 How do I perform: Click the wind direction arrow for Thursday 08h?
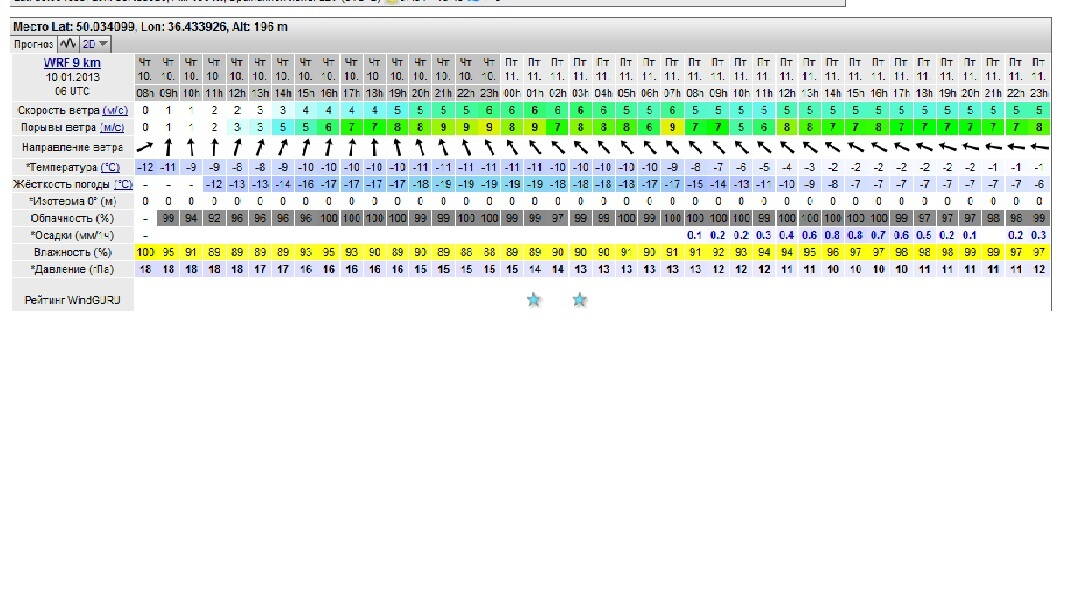click(146, 147)
